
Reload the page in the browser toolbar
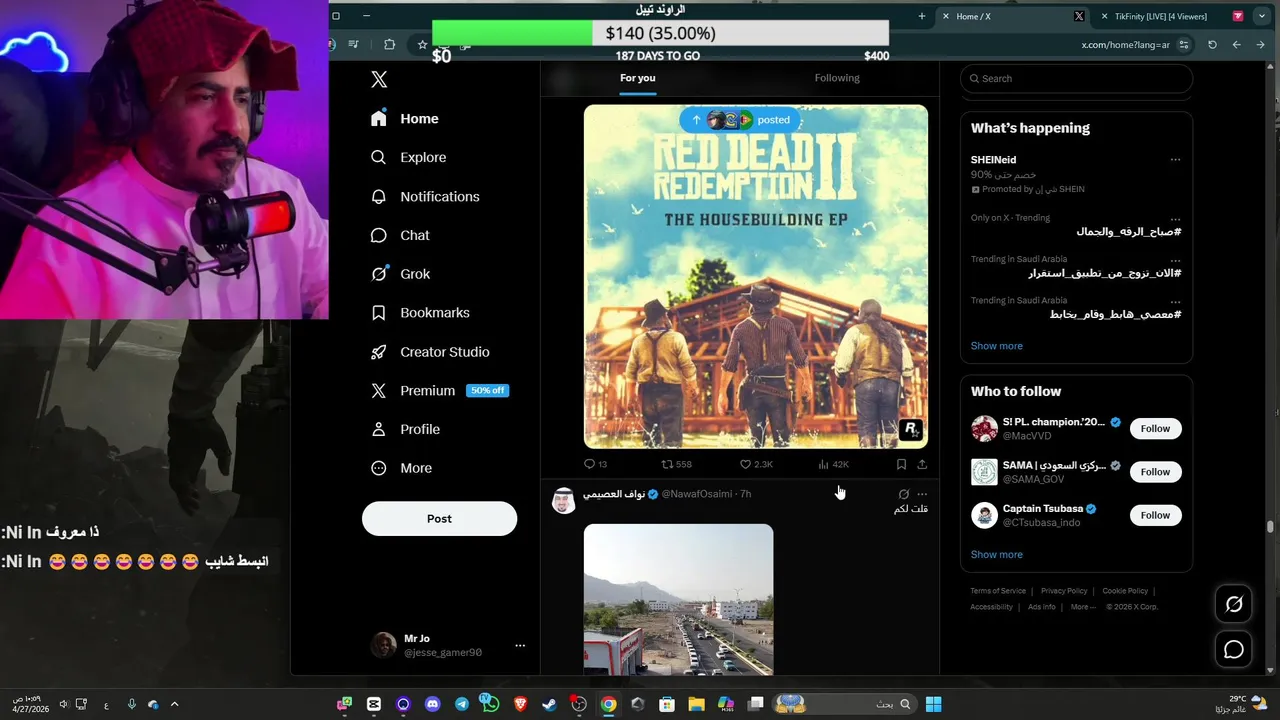(1213, 45)
